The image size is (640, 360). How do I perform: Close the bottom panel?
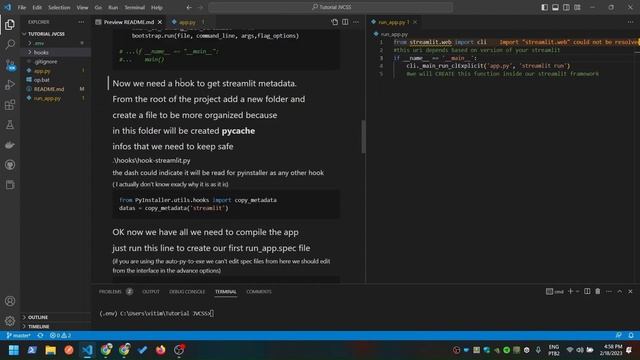click(x=630, y=291)
